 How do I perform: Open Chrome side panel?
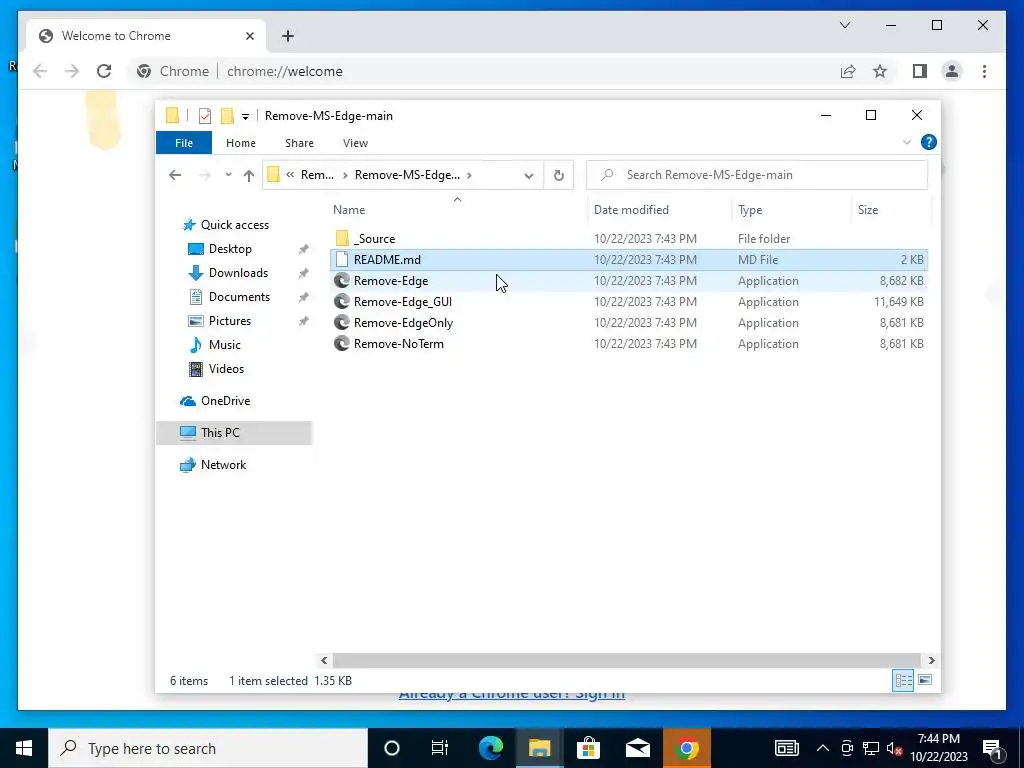[x=920, y=71]
